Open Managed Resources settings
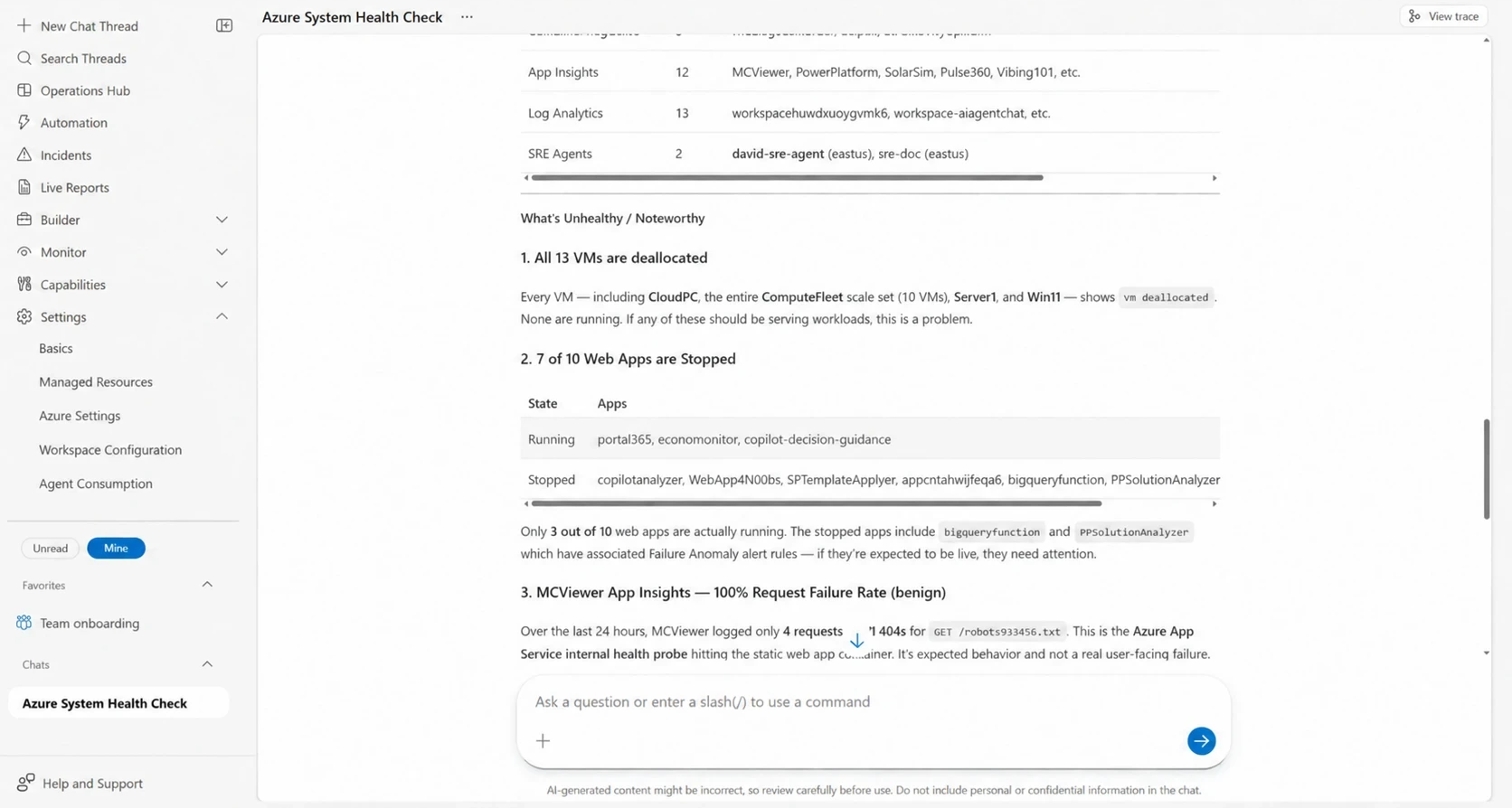The image size is (1512, 808). [96, 381]
